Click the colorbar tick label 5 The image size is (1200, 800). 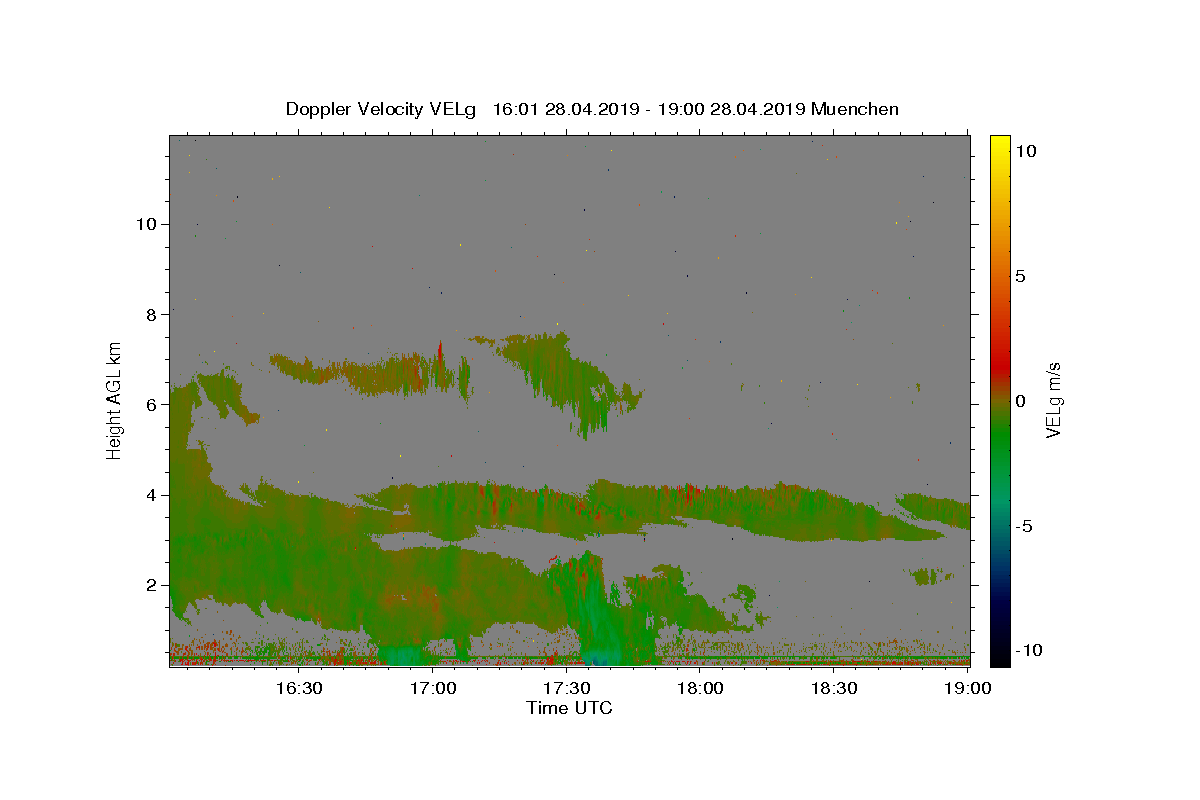tap(1020, 276)
